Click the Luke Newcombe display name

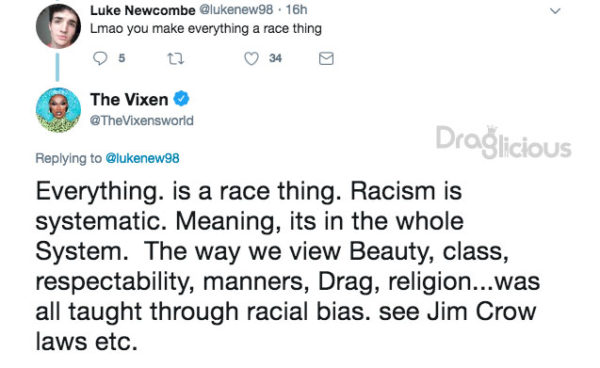tap(143, 10)
